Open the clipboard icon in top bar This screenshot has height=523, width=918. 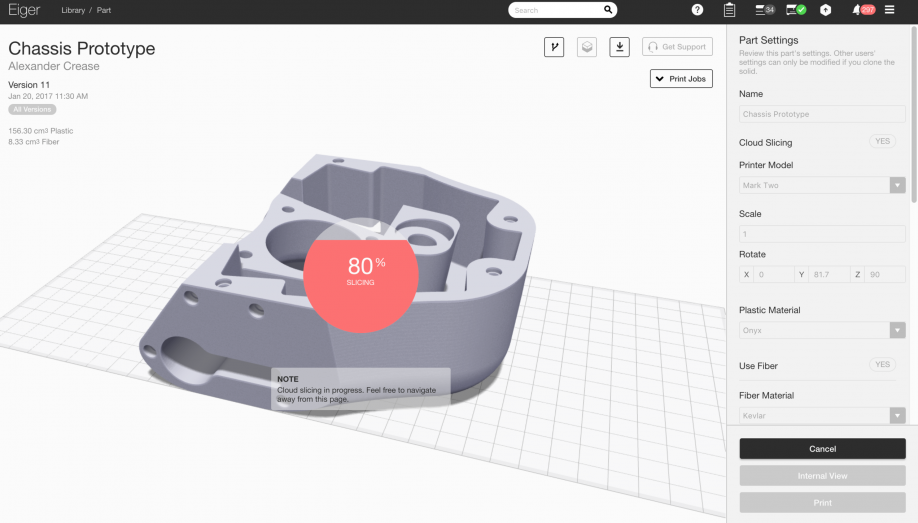click(x=729, y=10)
